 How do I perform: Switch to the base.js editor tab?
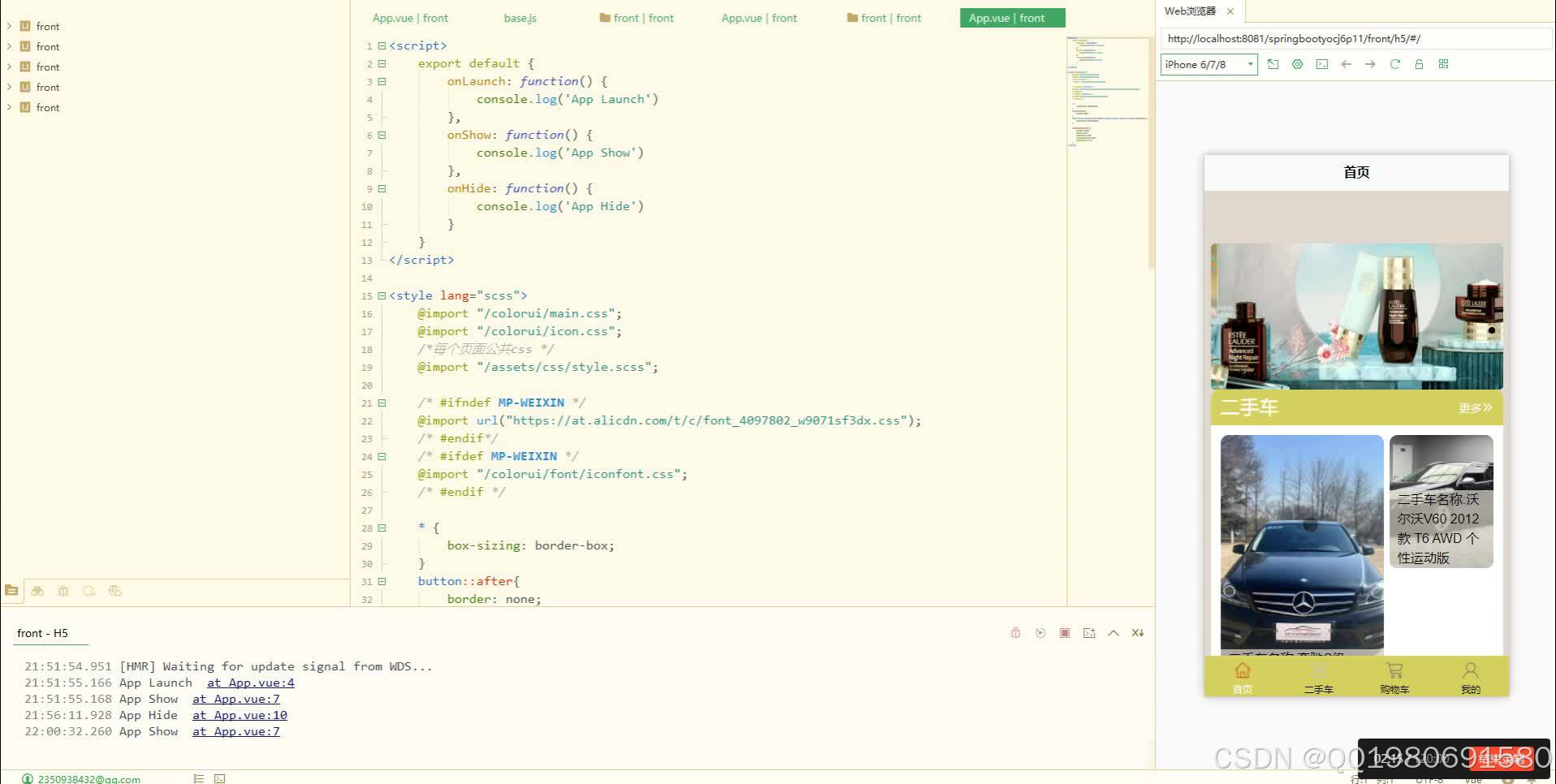(x=520, y=18)
